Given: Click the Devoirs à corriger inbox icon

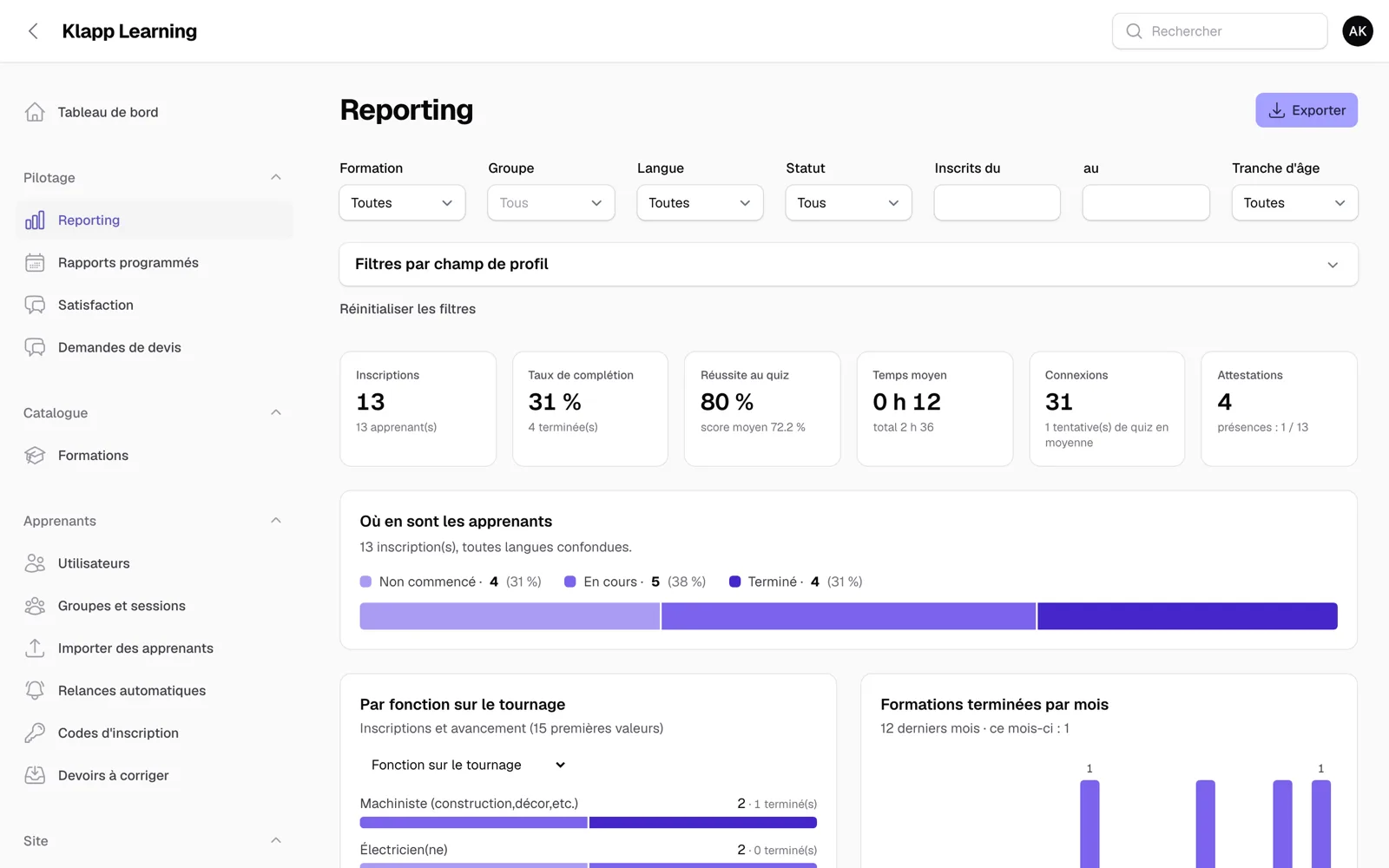Looking at the screenshot, I should (35, 776).
